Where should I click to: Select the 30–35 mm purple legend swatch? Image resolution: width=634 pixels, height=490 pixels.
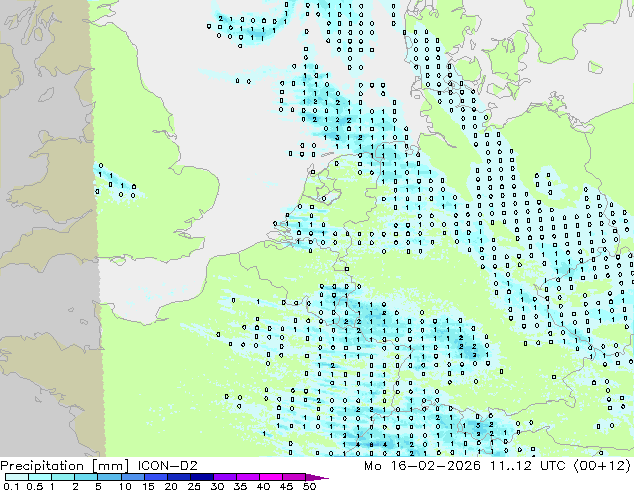pos(224,477)
